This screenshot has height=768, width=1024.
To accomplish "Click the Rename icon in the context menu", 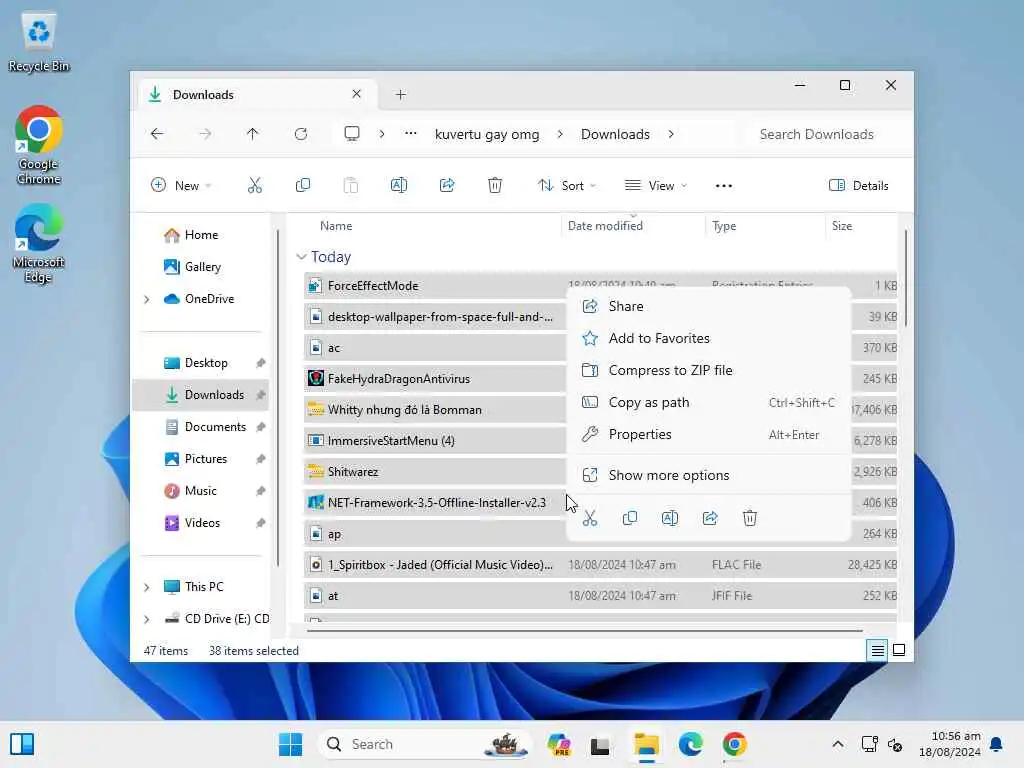I will coord(670,519).
